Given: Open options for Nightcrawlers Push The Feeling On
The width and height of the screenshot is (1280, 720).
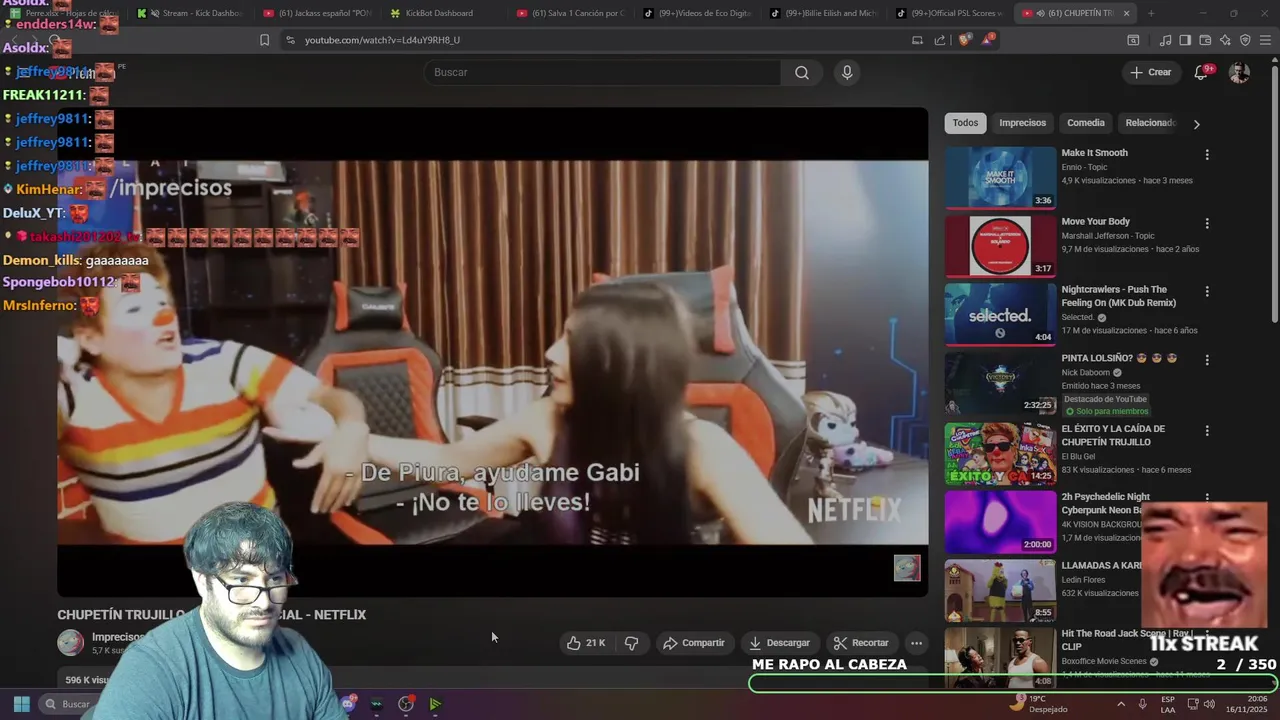Looking at the screenshot, I should pos(1207,291).
